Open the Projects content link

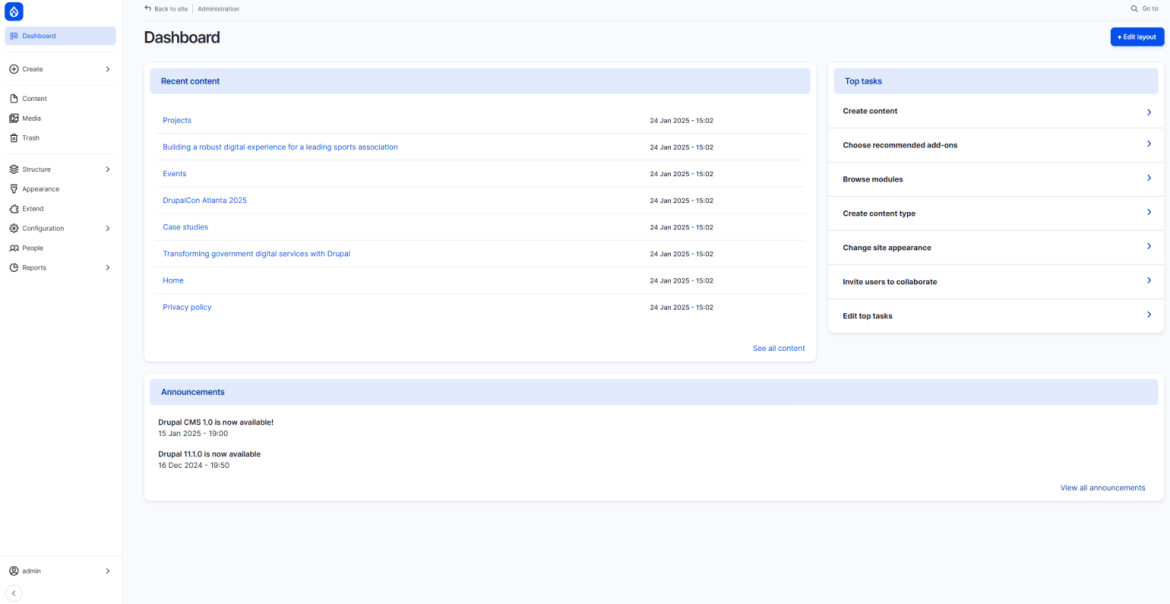coord(177,120)
